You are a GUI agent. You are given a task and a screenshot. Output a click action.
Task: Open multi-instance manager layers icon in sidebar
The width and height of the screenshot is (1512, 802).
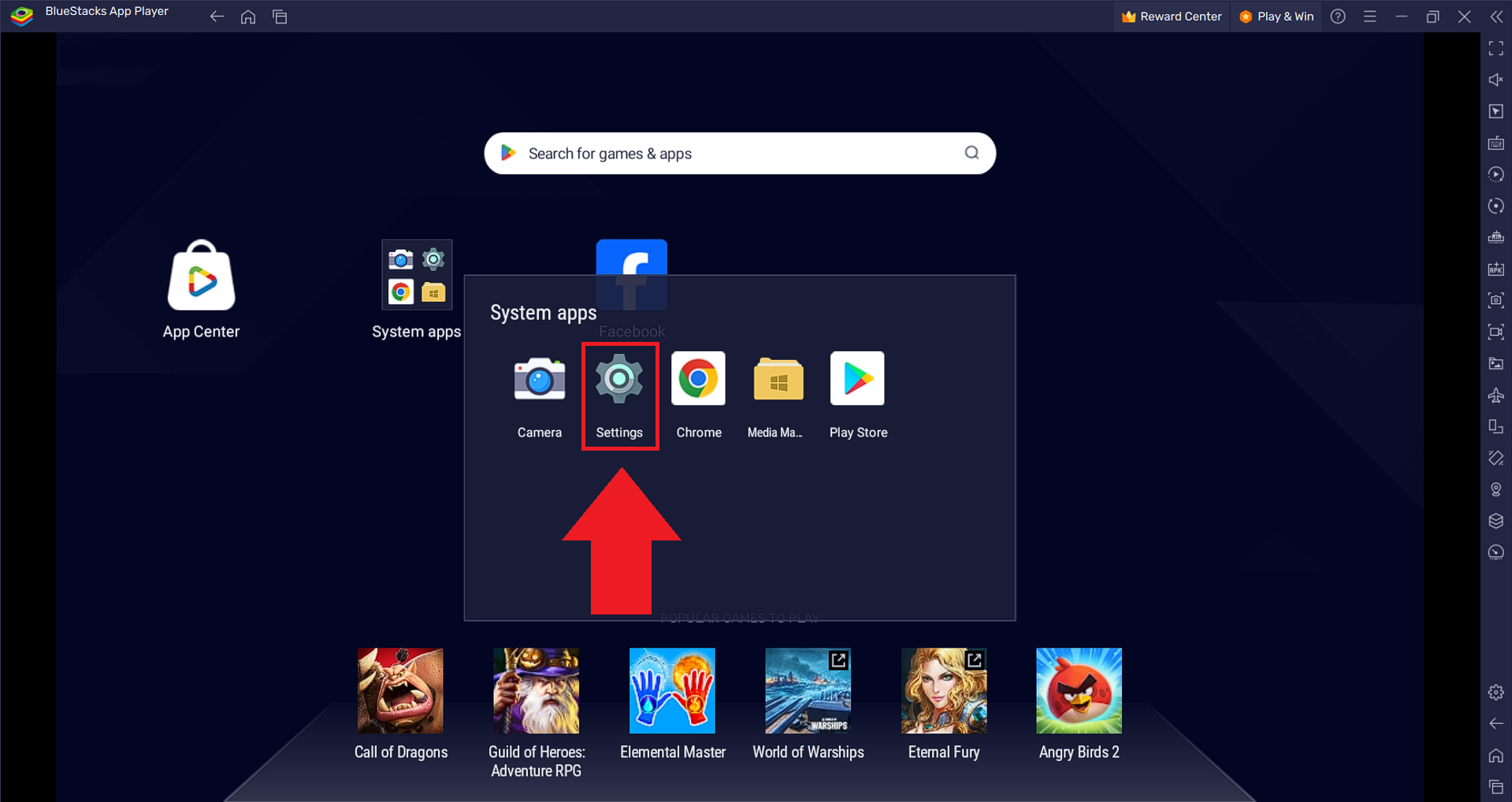[1496, 521]
